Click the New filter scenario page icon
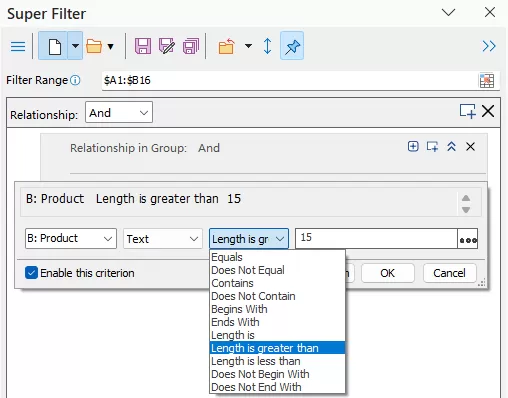The image size is (508, 398). (x=54, y=46)
